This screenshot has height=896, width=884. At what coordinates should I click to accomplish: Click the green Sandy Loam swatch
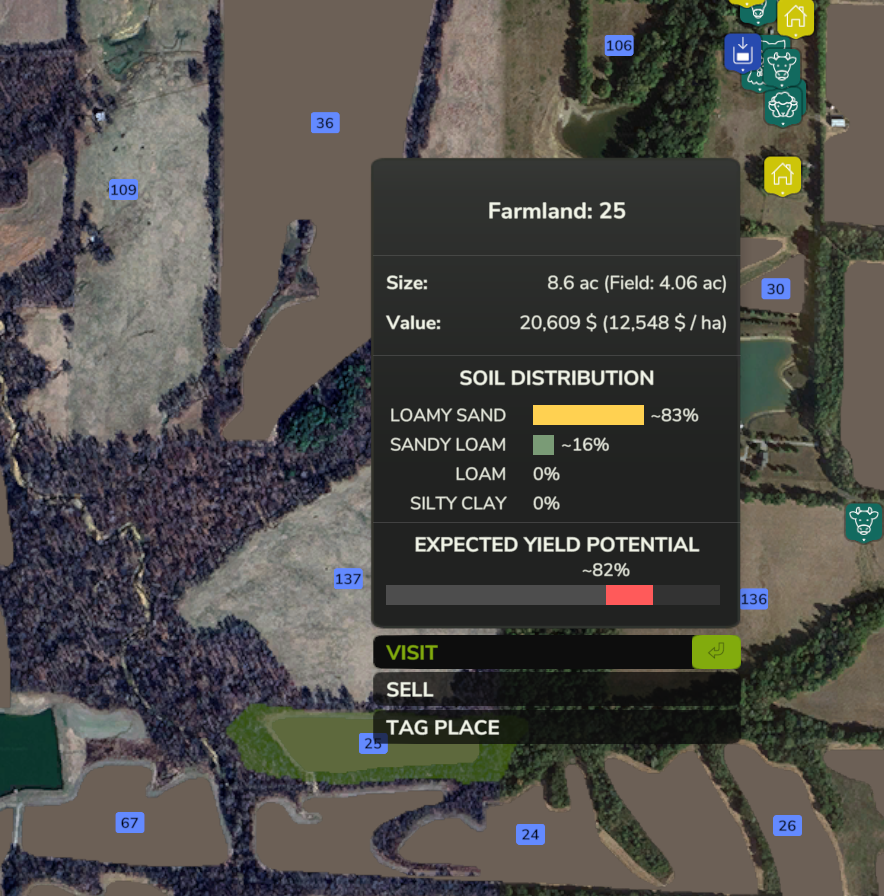543,445
